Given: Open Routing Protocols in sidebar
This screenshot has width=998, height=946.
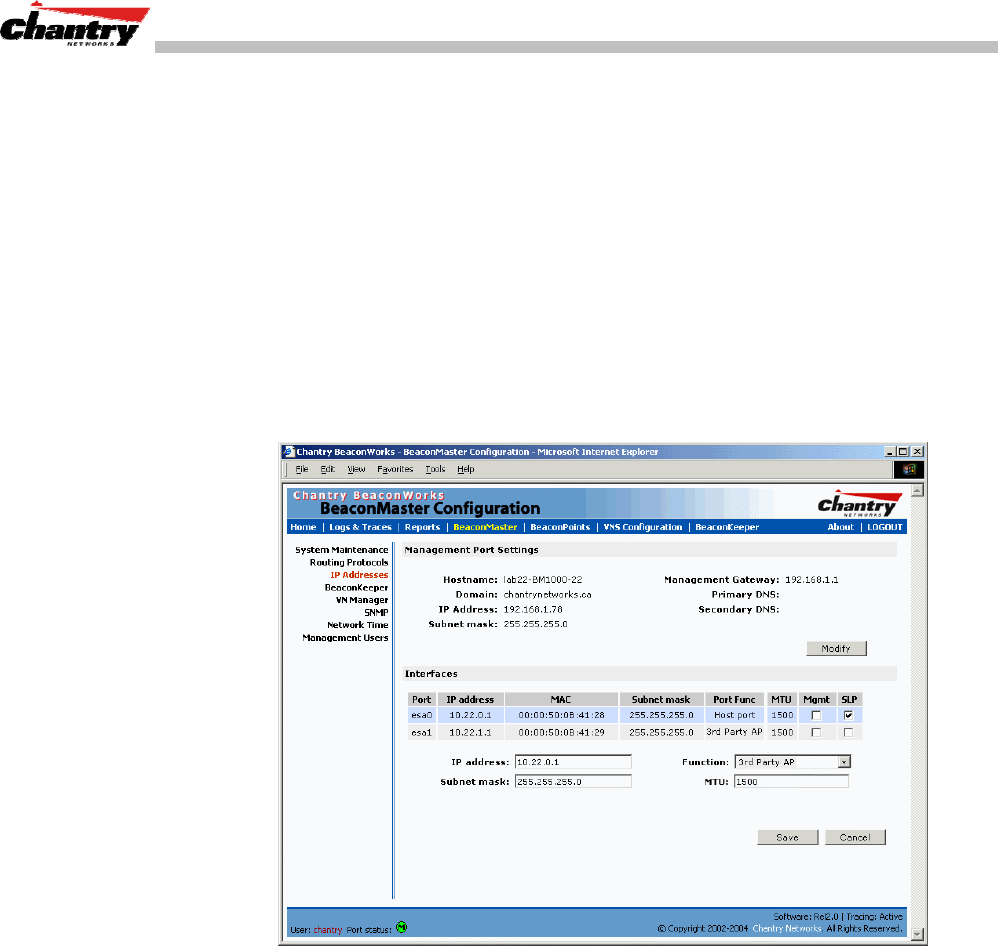Looking at the screenshot, I should pyautogui.click(x=349, y=563).
